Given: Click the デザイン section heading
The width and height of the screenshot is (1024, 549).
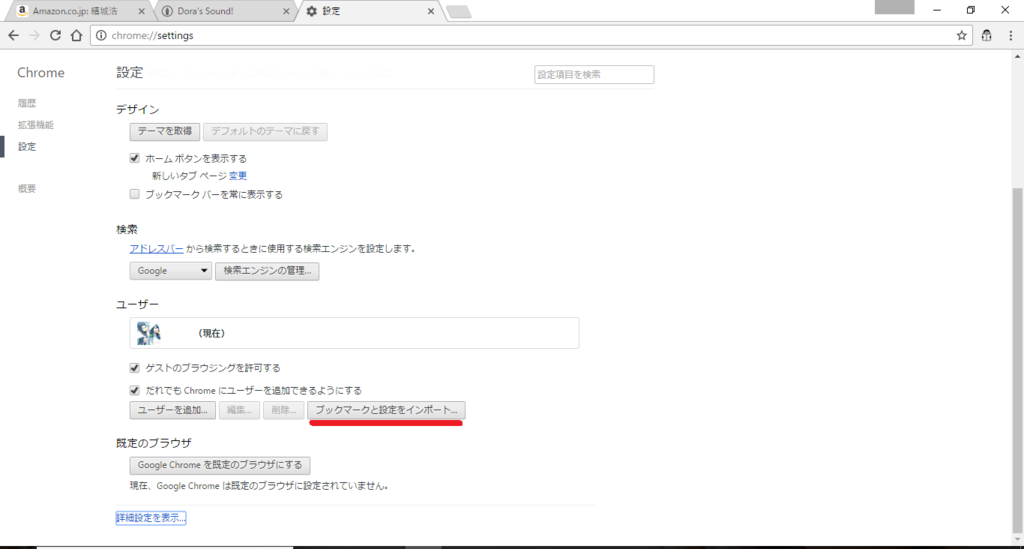Looking at the screenshot, I should tap(138, 110).
